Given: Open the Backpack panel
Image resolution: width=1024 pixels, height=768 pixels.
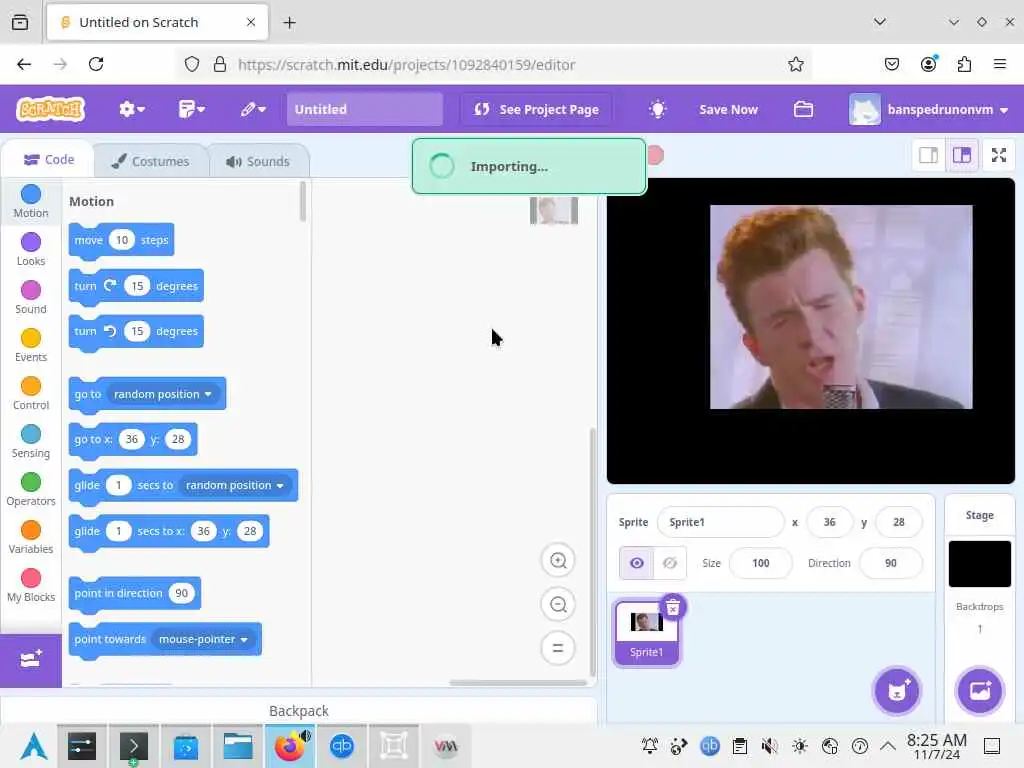Looking at the screenshot, I should click(298, 711).
